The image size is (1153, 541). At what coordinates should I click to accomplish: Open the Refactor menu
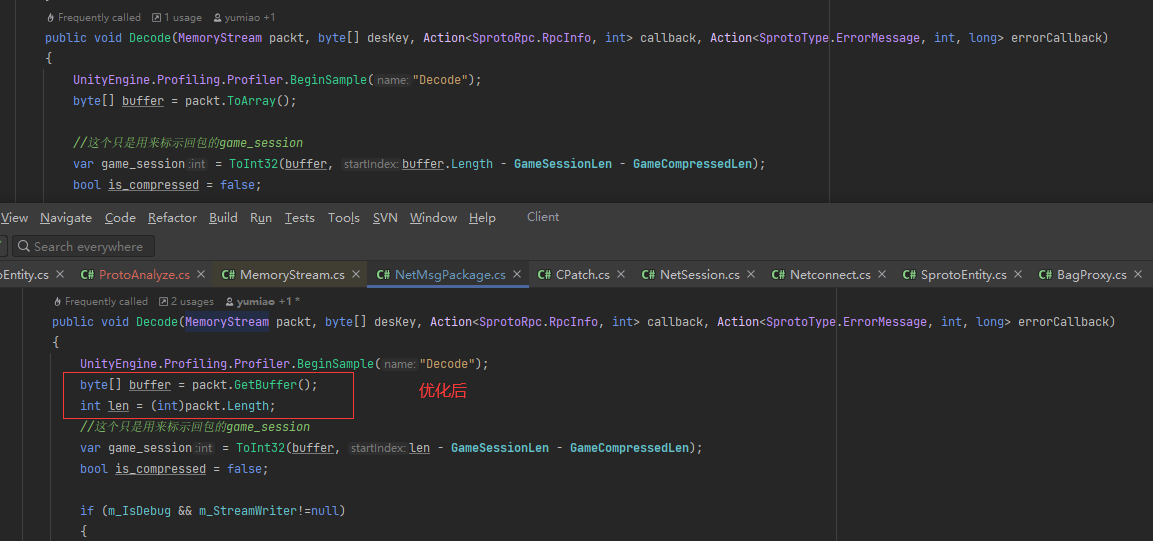(172, 218)
